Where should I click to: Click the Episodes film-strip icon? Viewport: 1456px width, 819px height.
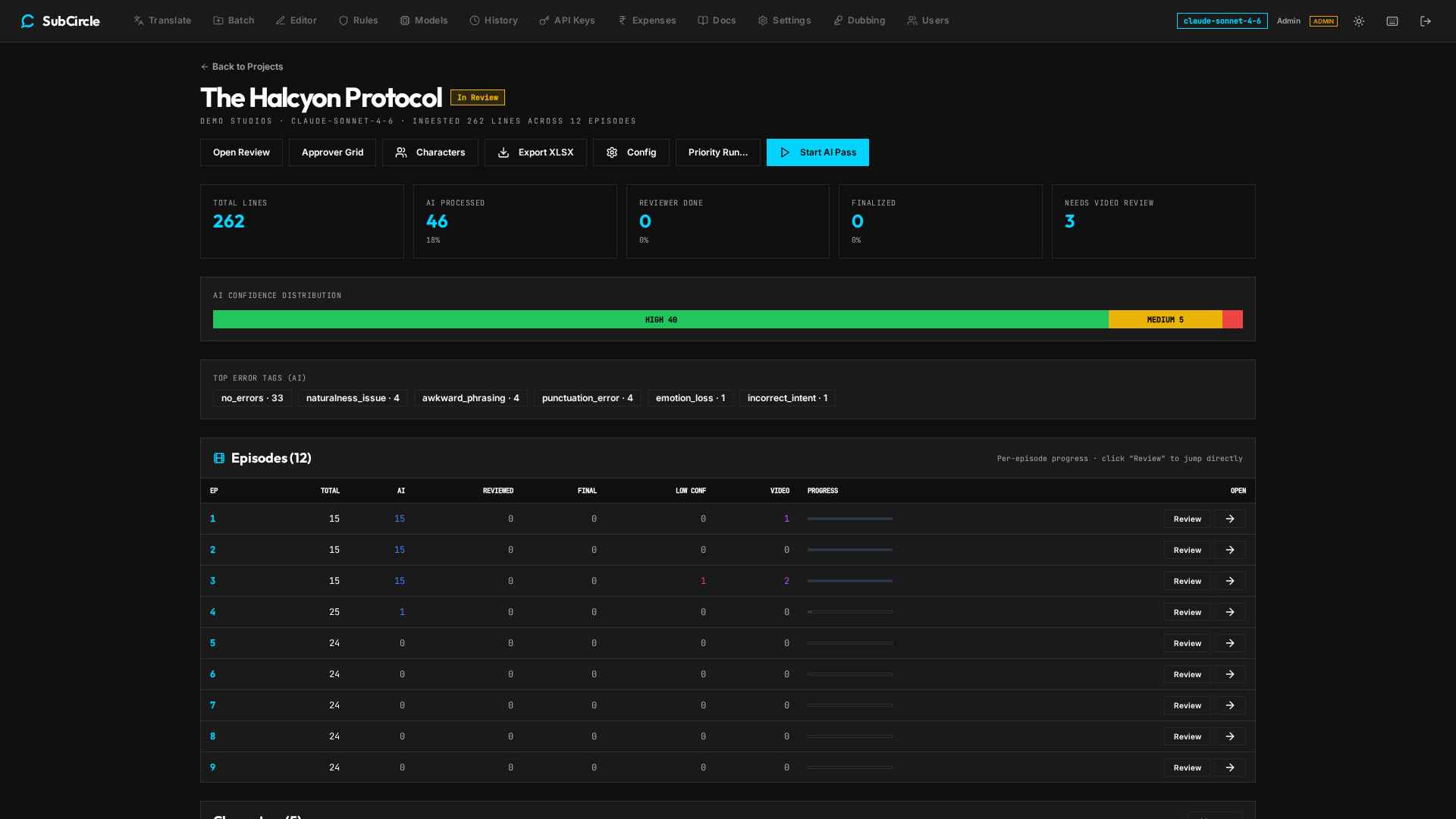click(x=219, y=458)
